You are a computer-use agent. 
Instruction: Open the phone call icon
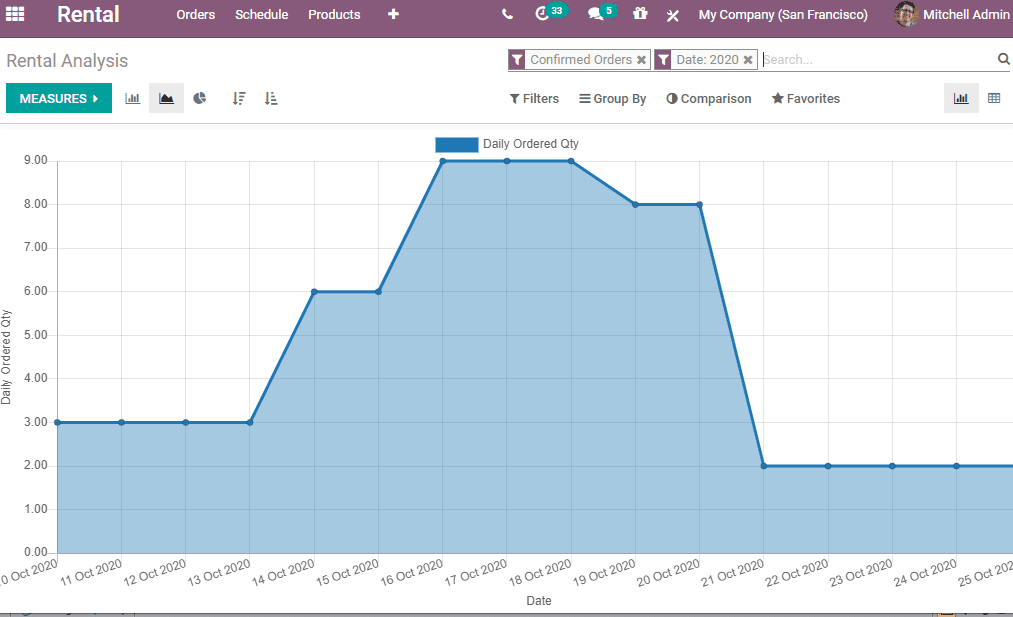pyautogui.click(x=507, y=14)
